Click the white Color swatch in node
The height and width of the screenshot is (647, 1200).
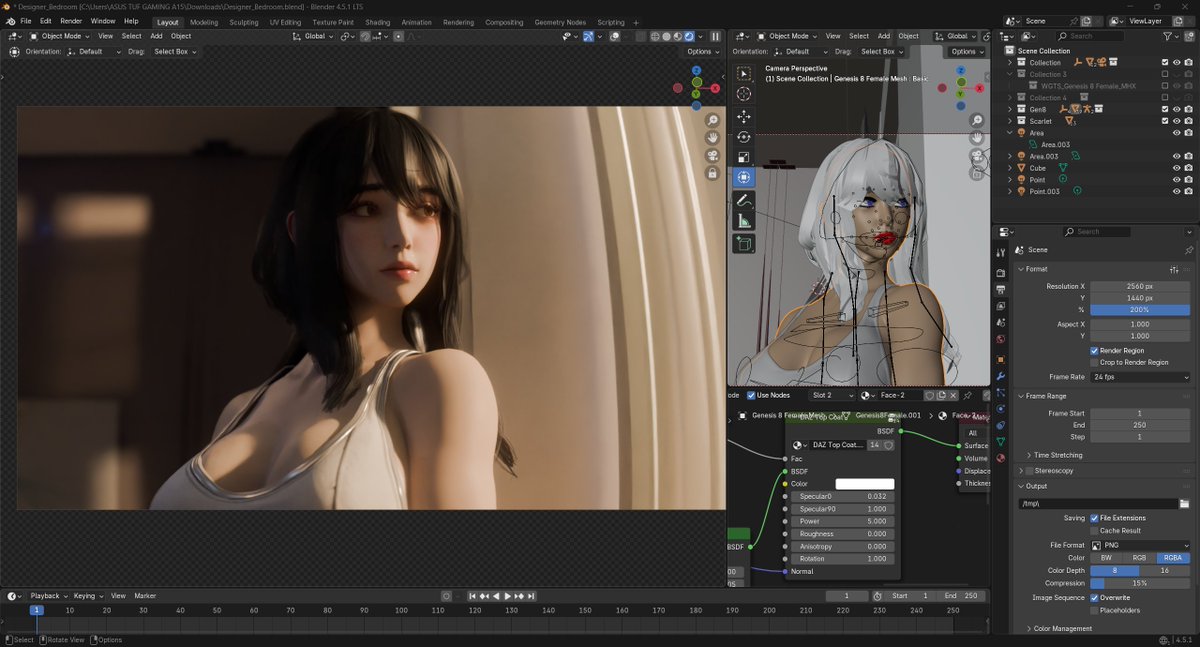pyautogui.click(x=865, y=484)
